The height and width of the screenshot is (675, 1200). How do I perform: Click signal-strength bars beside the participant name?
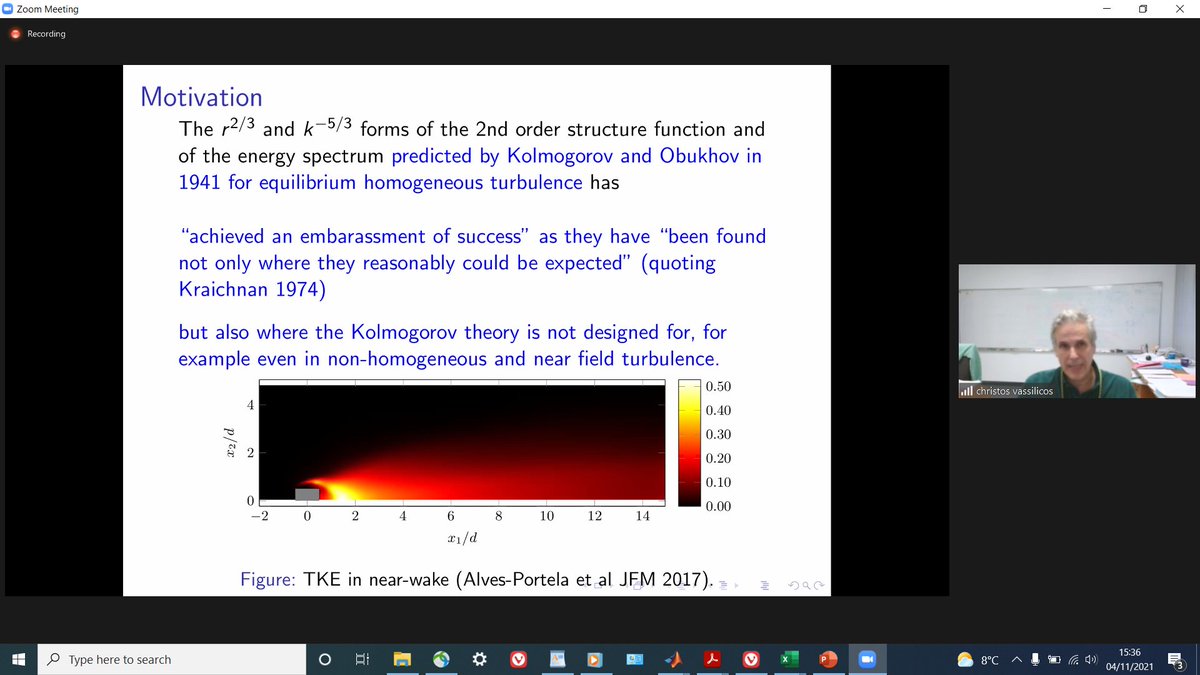pos(966,391)
